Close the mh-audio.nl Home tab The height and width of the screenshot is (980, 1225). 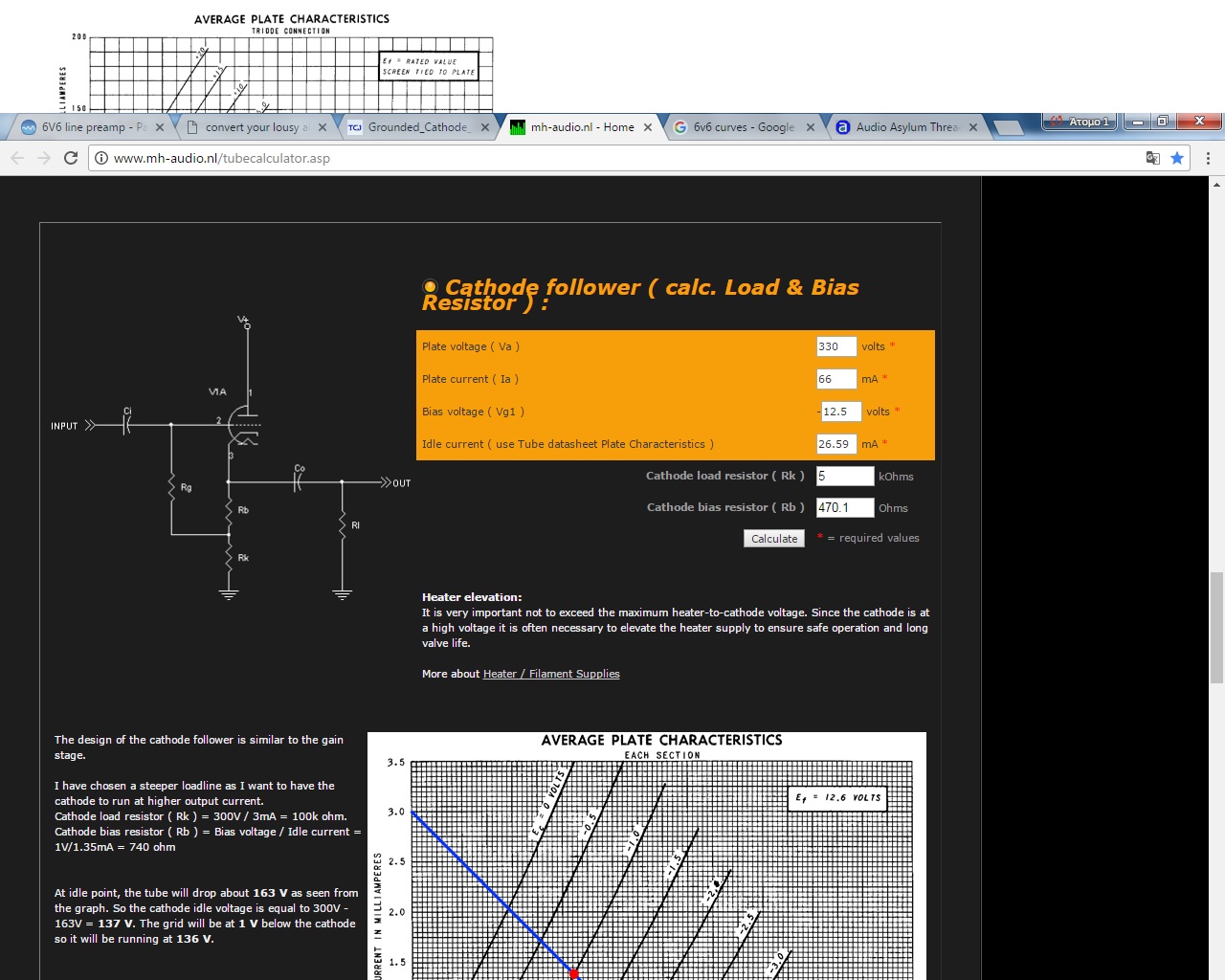point(648,127)
